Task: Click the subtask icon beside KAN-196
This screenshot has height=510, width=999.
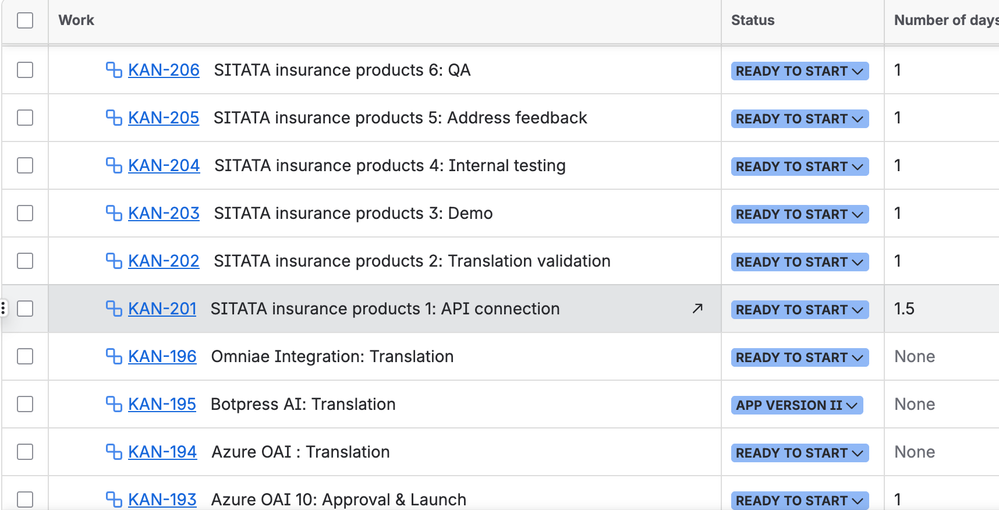Action: pyautogui.click(x=114, y=357)
